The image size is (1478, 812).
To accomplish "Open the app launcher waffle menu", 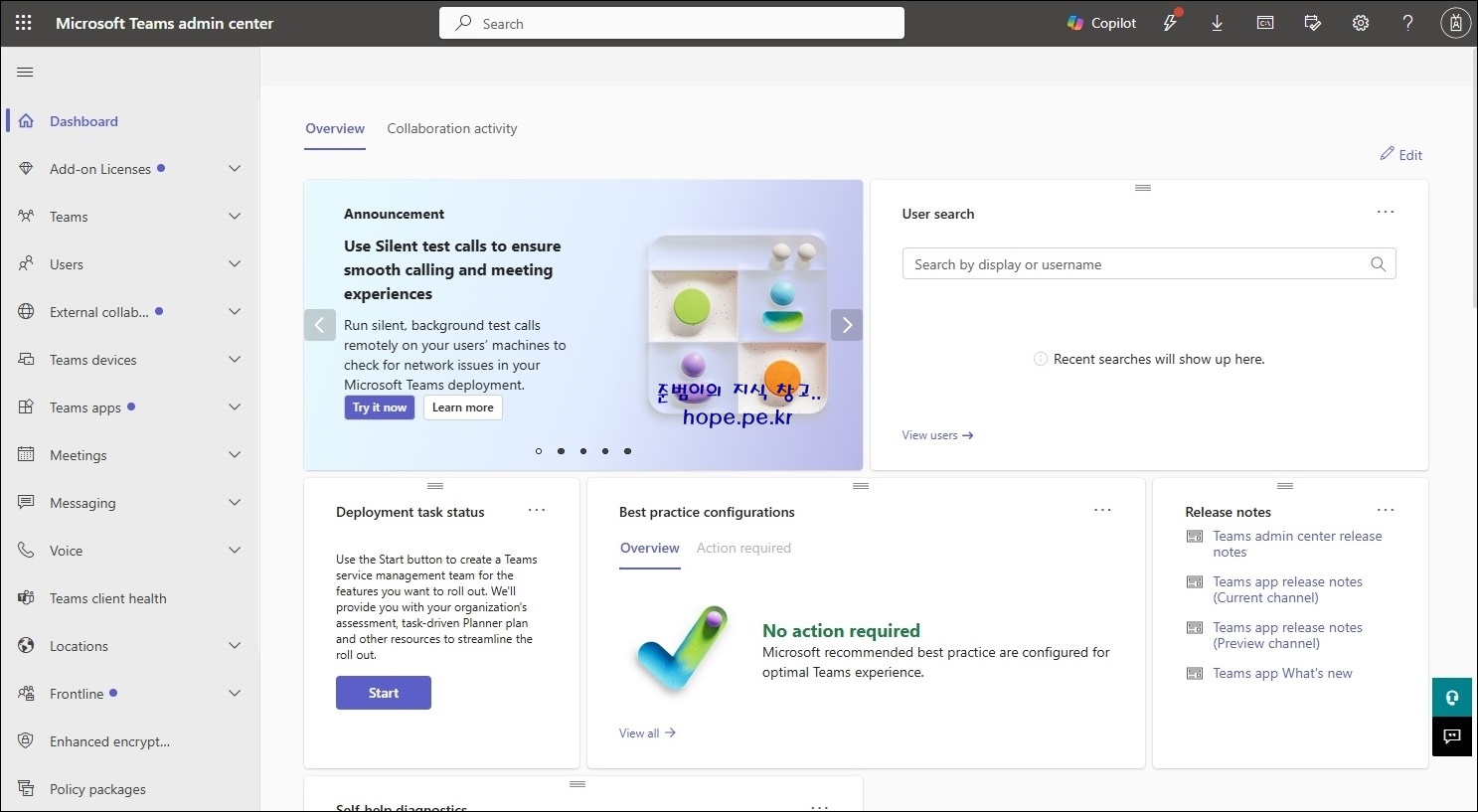I will [24, 23].
